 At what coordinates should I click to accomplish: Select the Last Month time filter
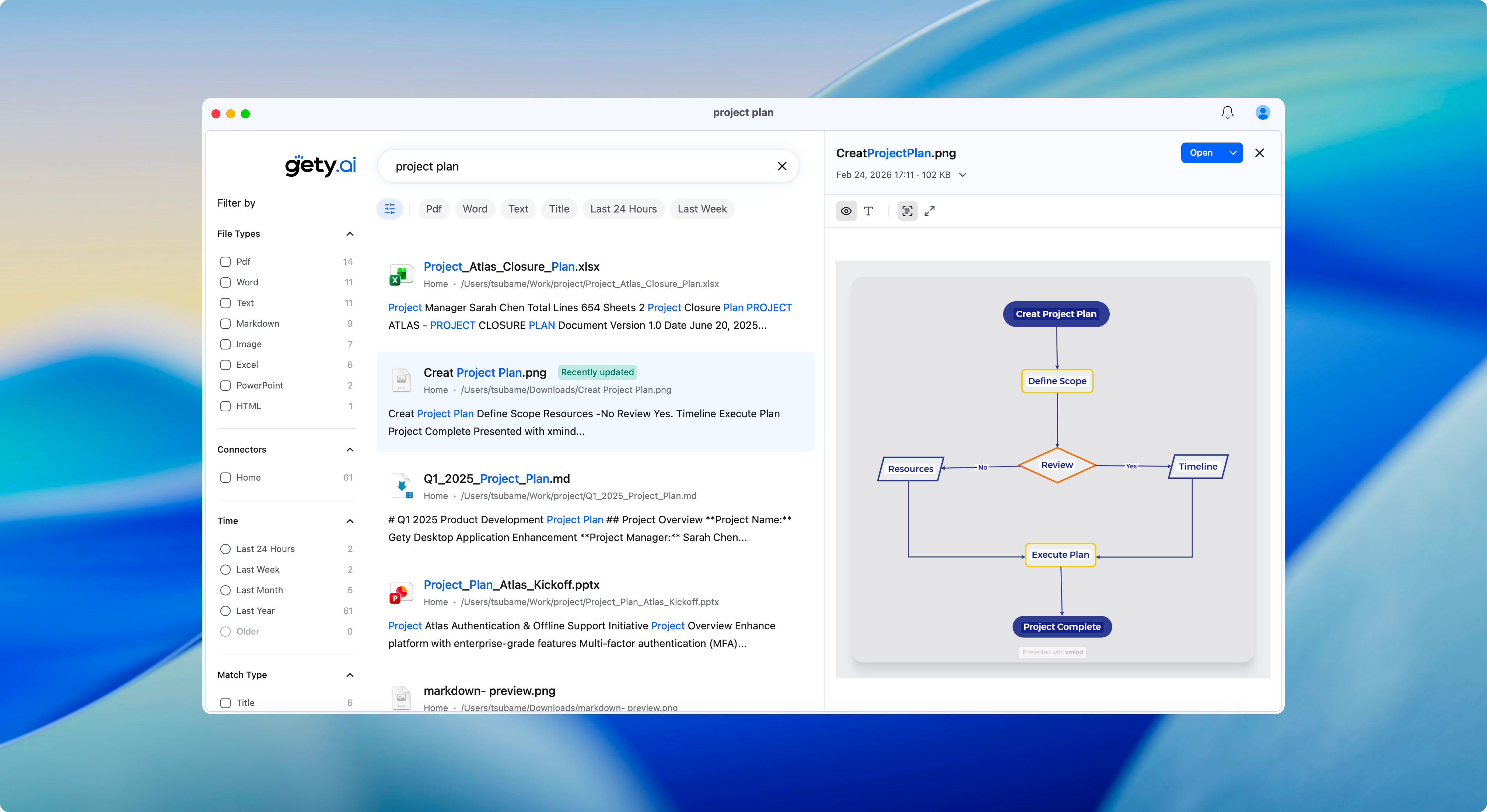tap(226, 590)
